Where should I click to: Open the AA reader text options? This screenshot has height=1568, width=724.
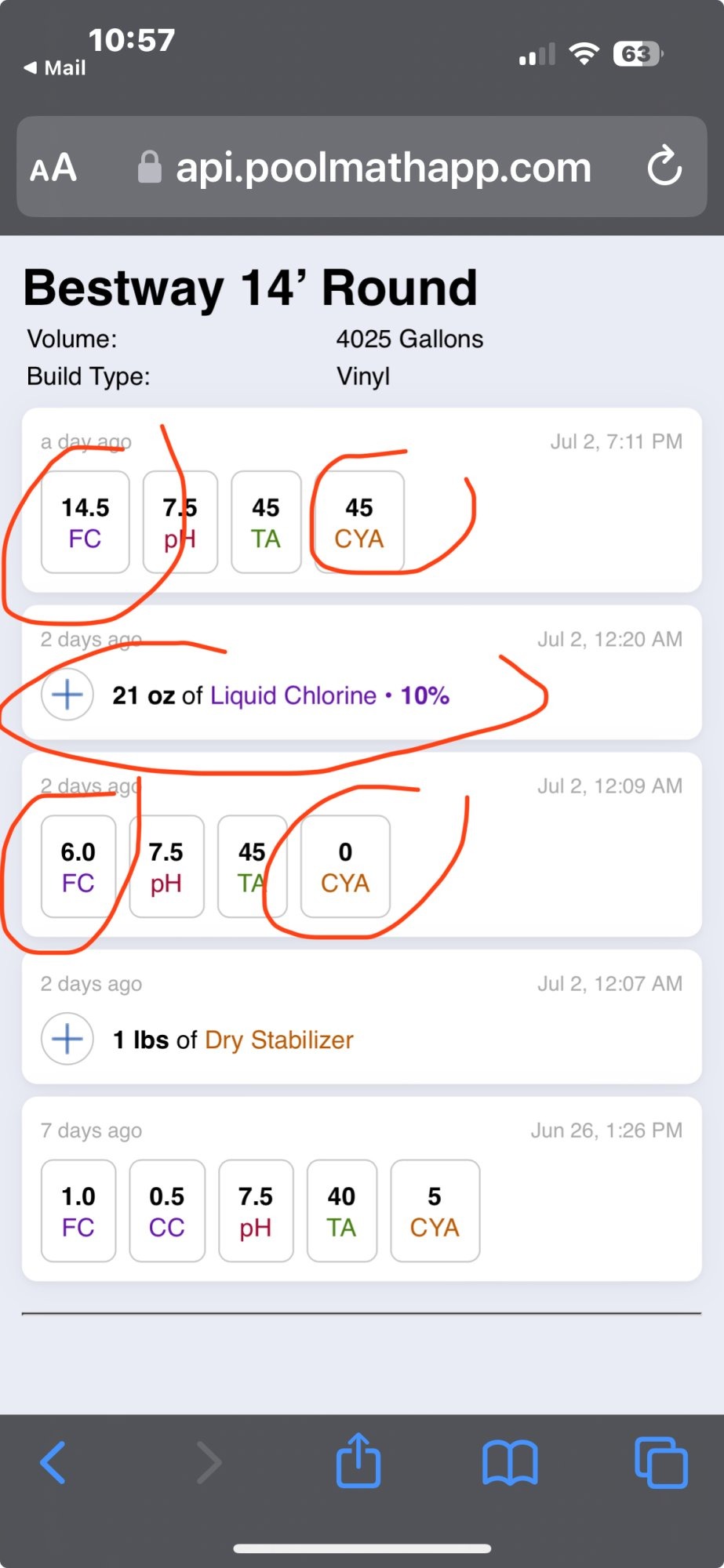[53, 168]
